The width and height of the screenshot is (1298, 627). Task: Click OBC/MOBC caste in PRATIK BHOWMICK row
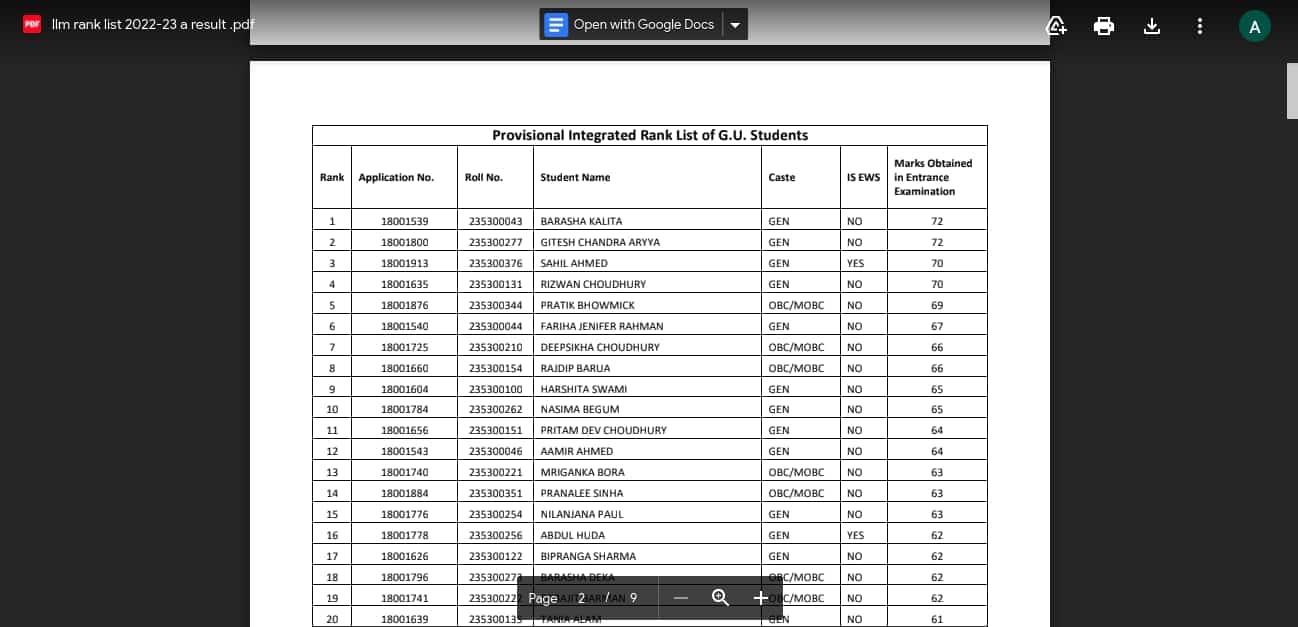pos(796,305)
